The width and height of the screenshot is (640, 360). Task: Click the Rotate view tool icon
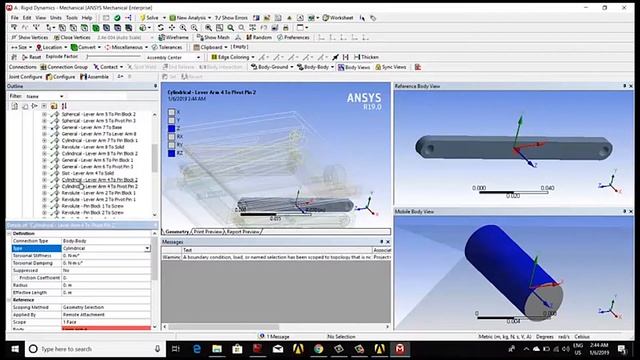click(x=161, y=28)
